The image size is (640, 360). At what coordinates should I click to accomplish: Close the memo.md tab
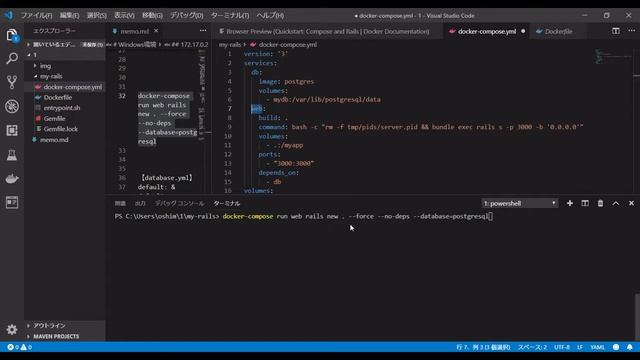pyautogui.click(x=156, y=31)
